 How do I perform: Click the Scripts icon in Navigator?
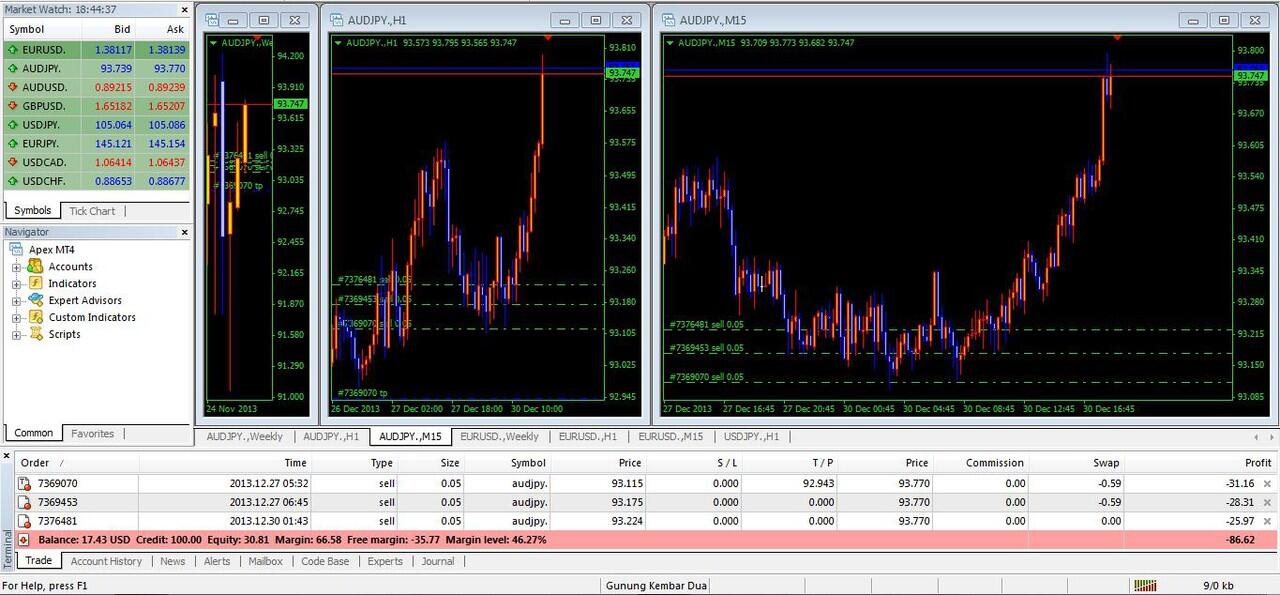[35, 334]
